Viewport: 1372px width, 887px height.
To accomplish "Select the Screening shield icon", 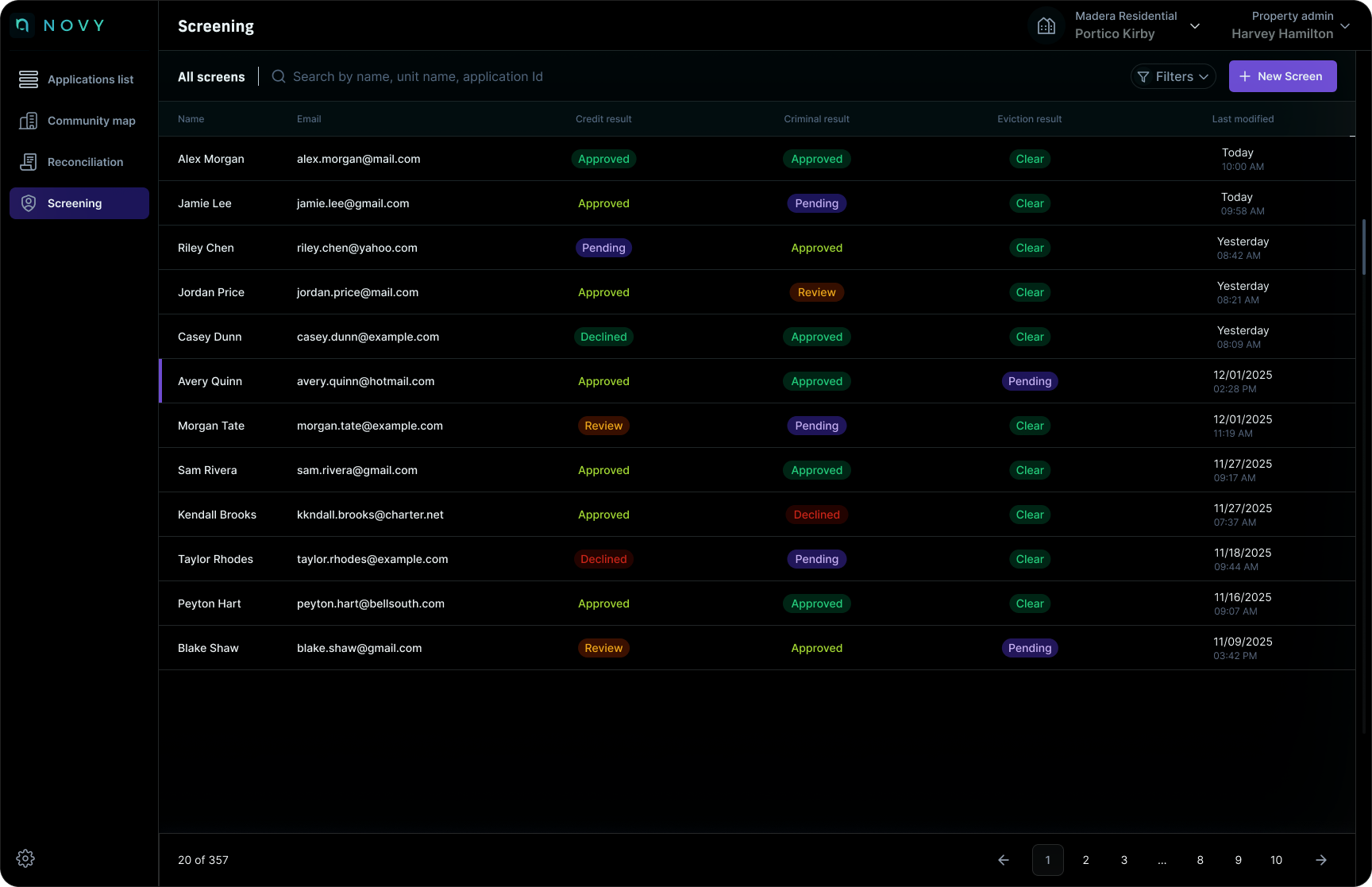I will [29, 203].
